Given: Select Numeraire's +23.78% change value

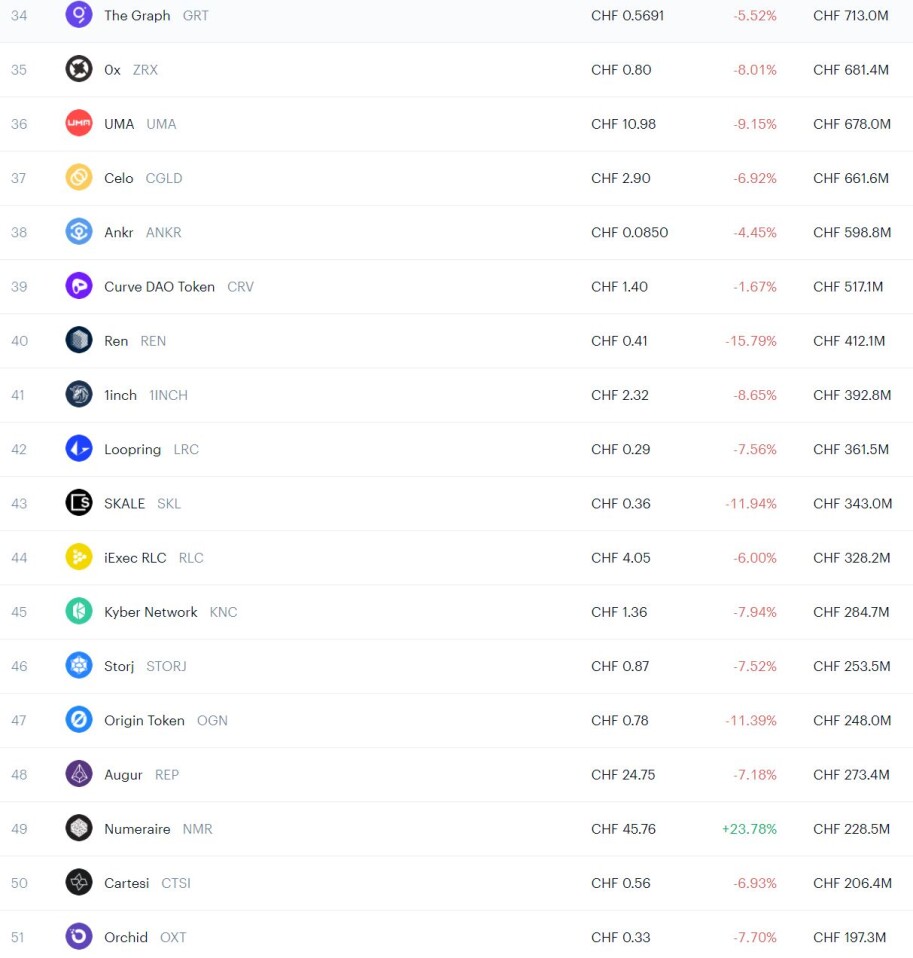Looking at the screenshot, I should [749, 829].
